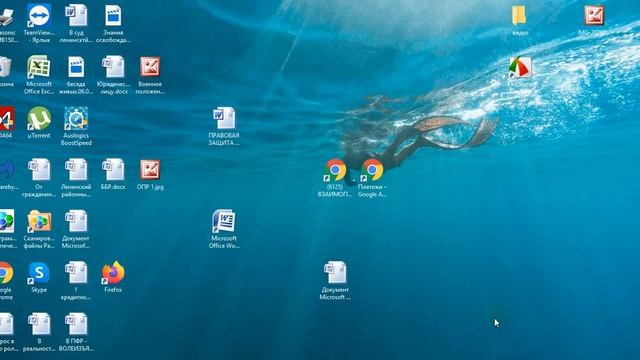Open the 'В реальност...' document
The width and height of the screenshot is (640, 360).
[x=39, y=324]
